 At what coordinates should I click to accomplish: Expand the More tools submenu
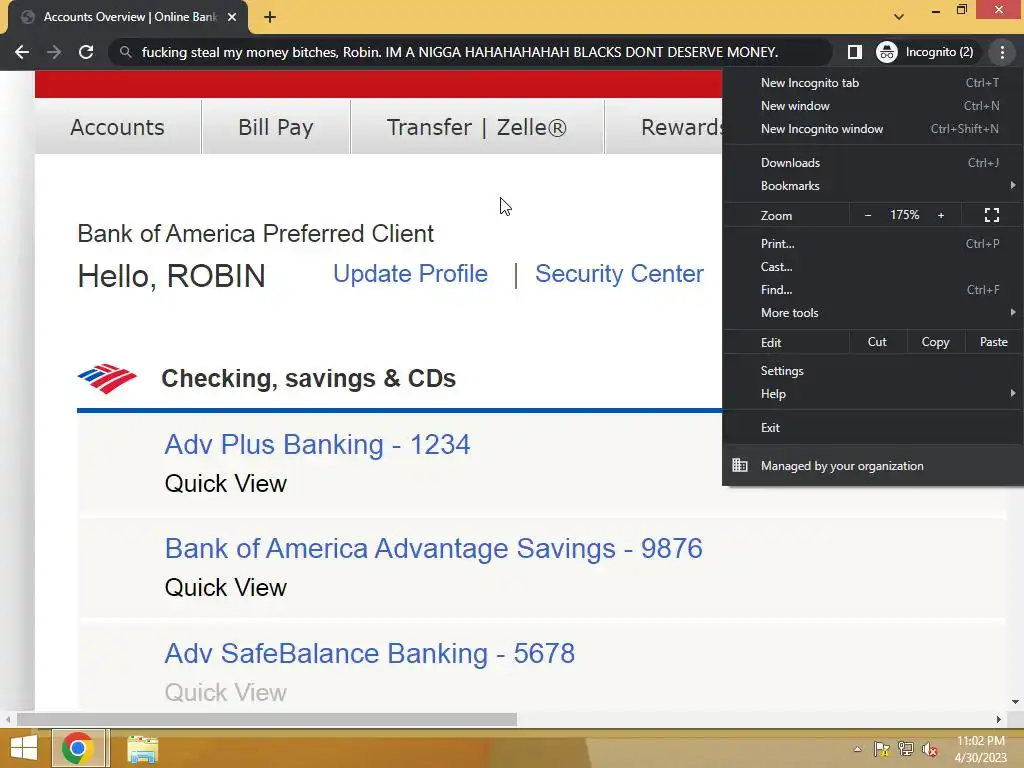[873, 313]
